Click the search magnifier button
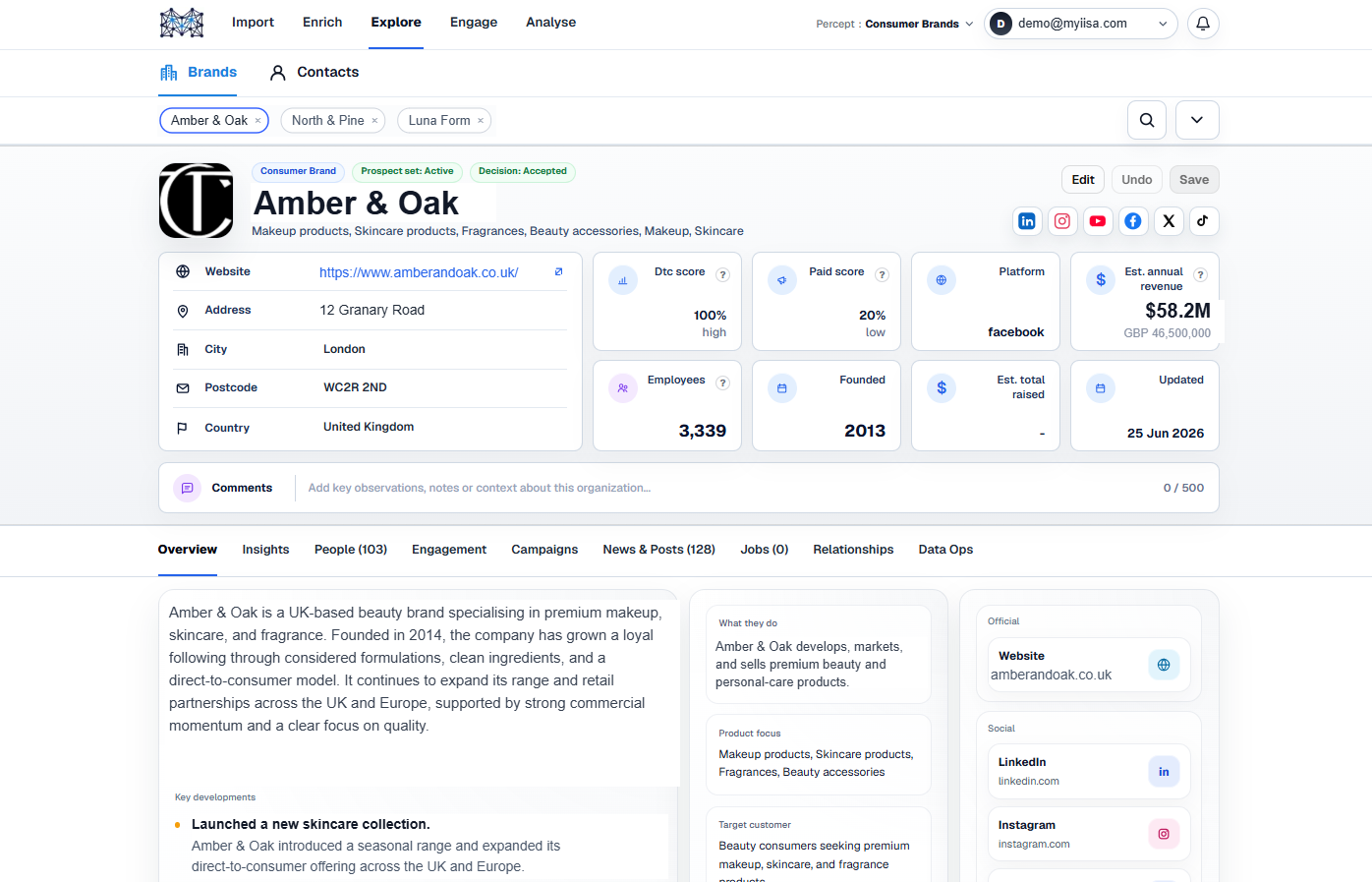Screen dimensions: 1372x882 click(1147, 120)
